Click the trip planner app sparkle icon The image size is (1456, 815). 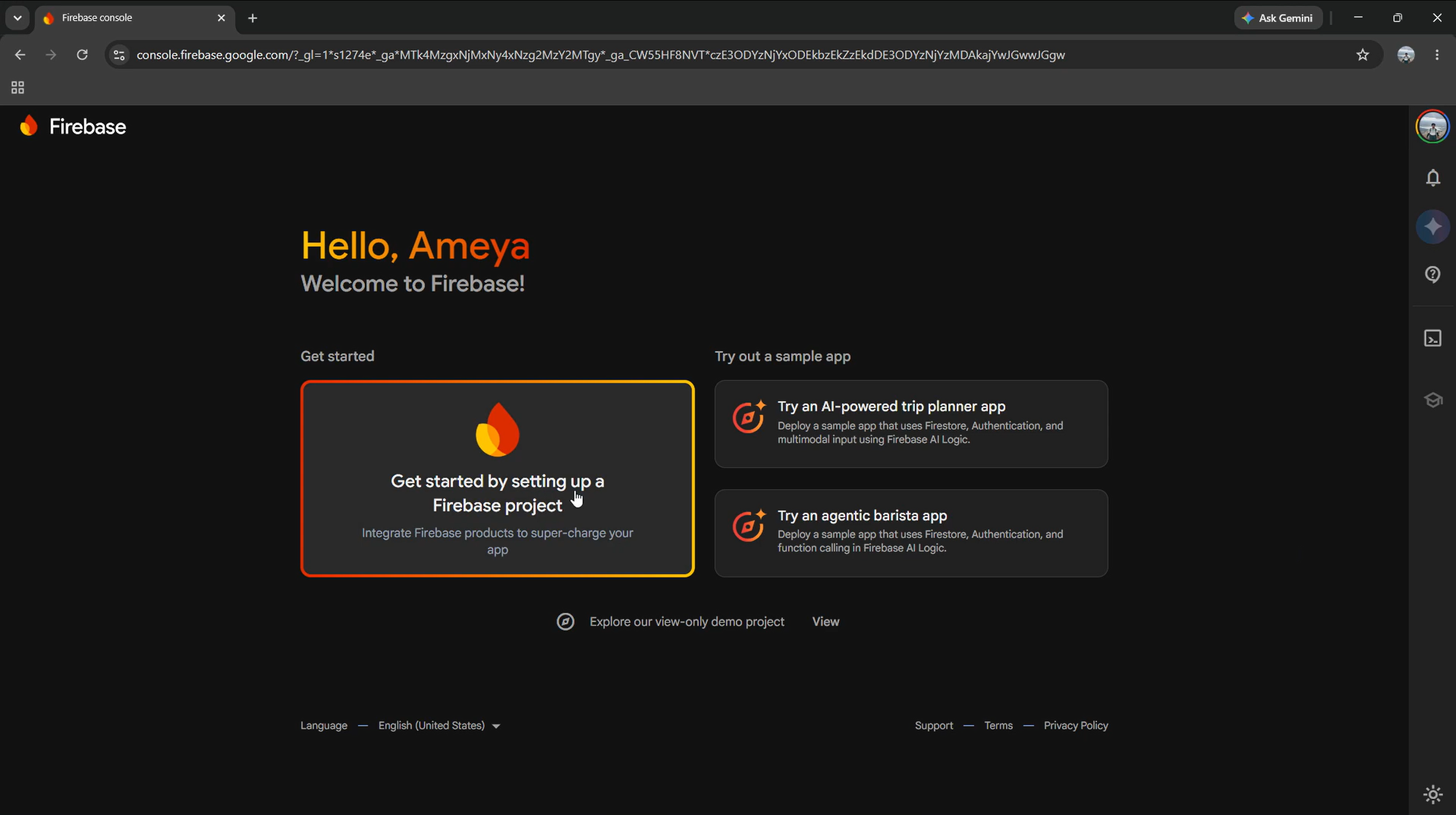(749, 416)
